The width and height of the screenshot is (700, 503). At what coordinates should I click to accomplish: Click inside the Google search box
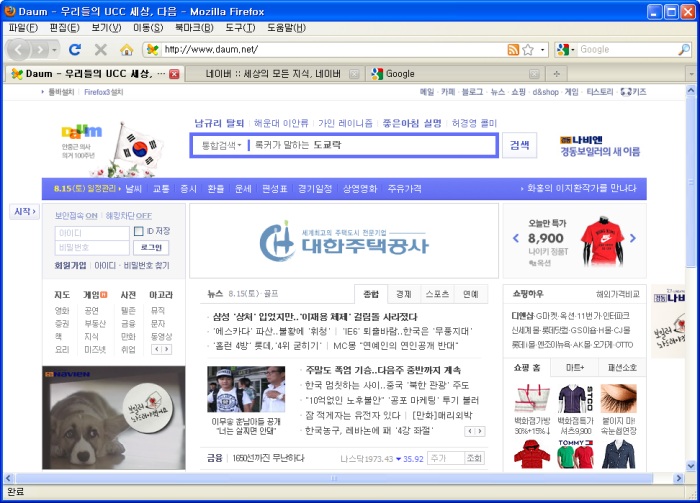627,50
